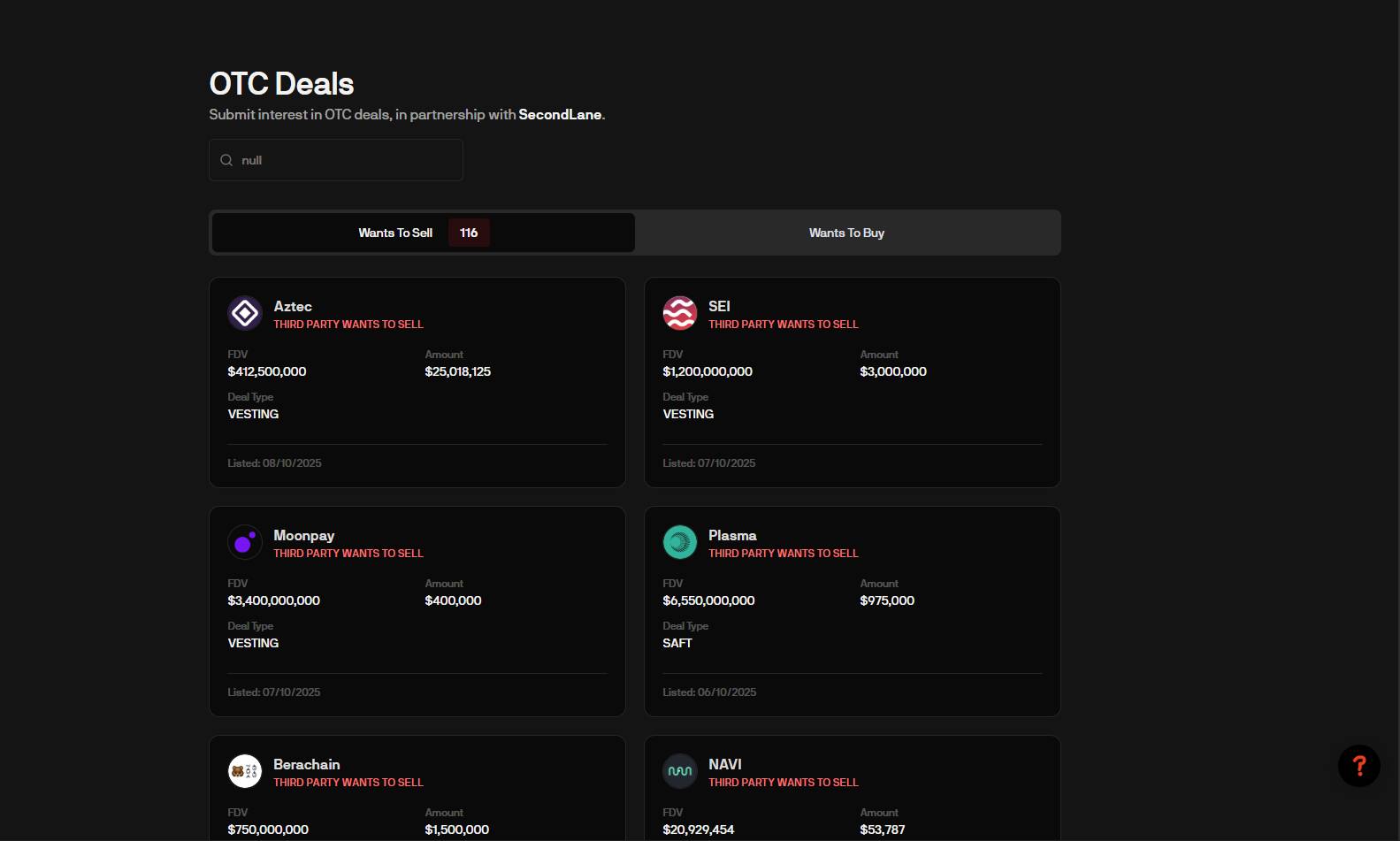Switch to the Wants To Buy tab
Image resolution: width=1400 pixels, height=841 pixels.
click(x=846, y=233)
